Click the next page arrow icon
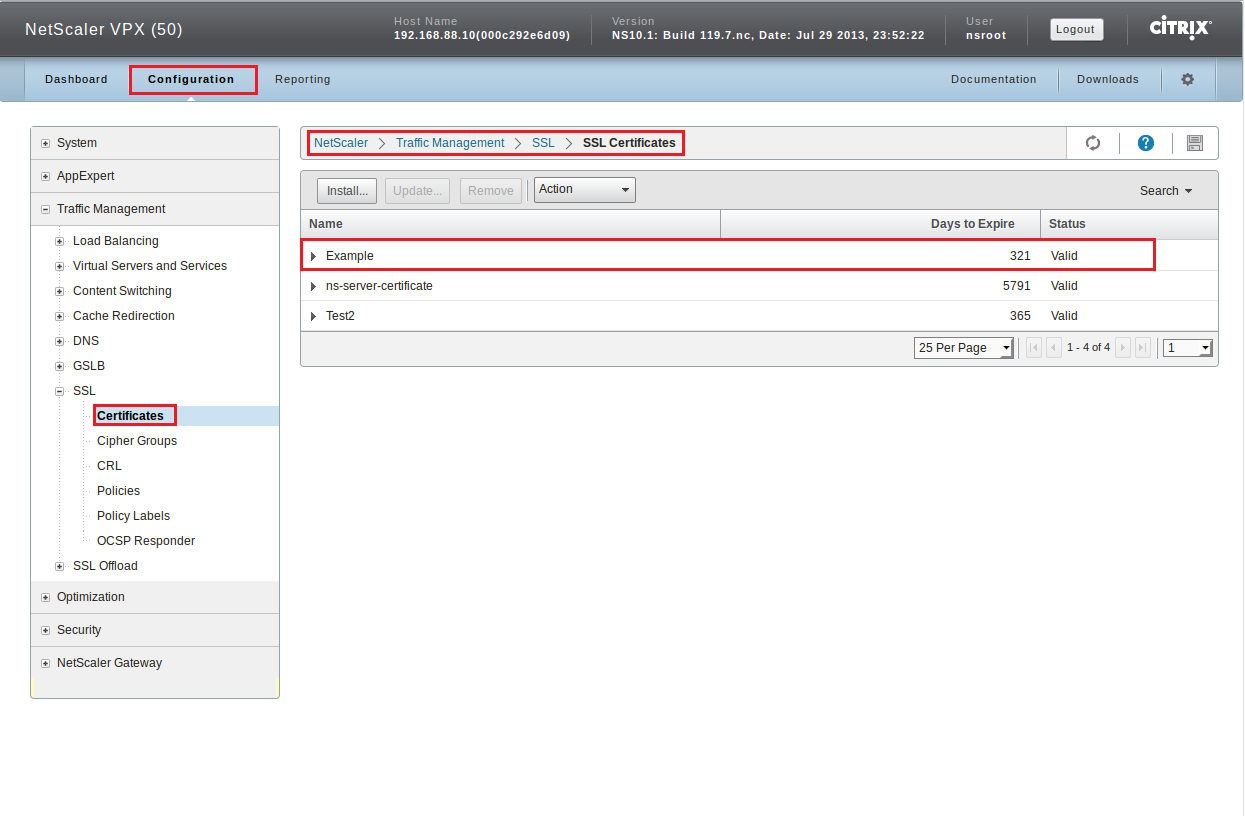This screenshot has height=816, width=1245. click(1123, 348)
